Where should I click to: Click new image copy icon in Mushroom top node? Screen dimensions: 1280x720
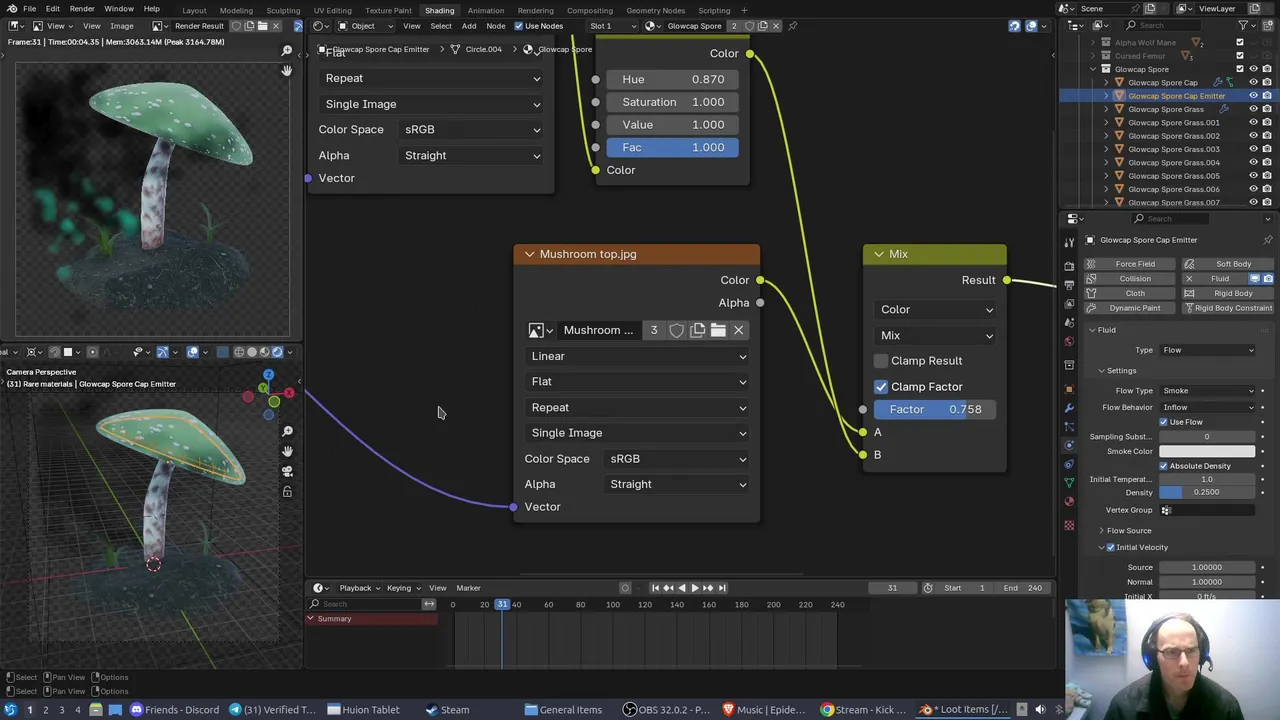697,330
